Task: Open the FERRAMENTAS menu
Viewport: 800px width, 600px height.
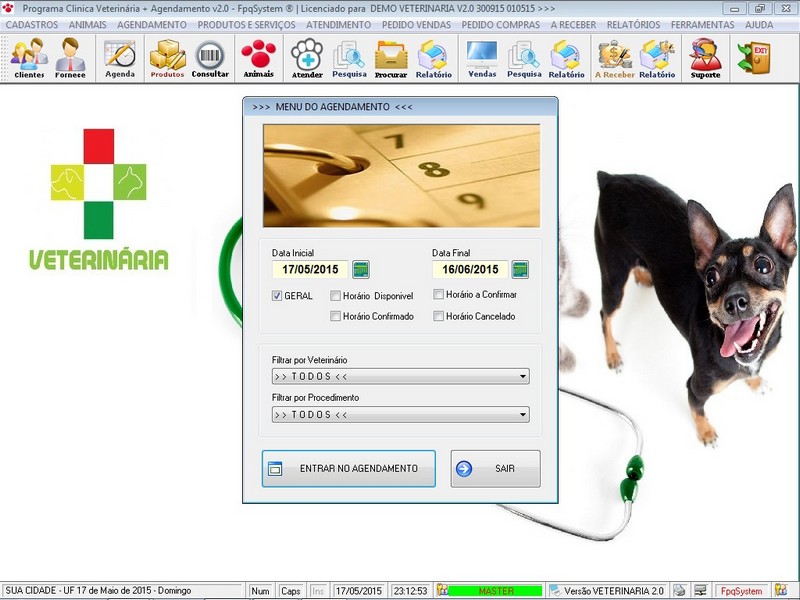Action: 703,24
